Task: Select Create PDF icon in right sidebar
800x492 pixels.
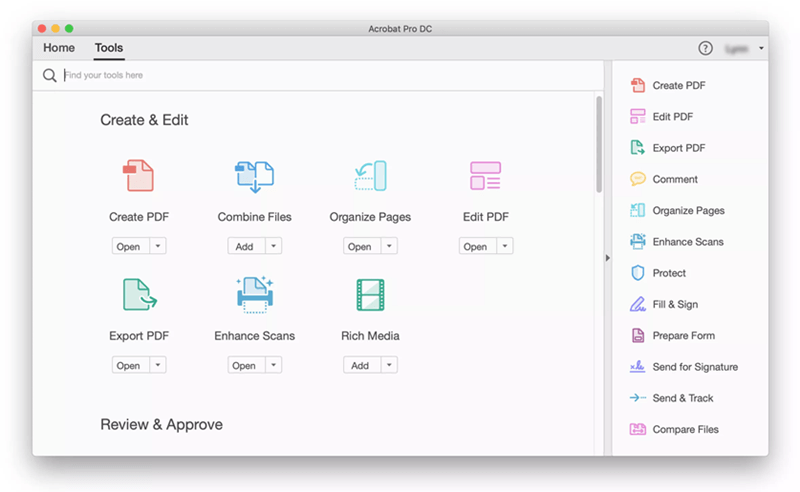Action: [638, 85]
